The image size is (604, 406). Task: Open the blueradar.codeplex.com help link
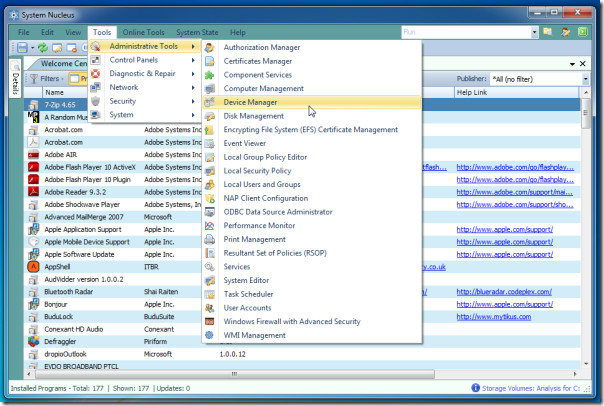point(504,292)
